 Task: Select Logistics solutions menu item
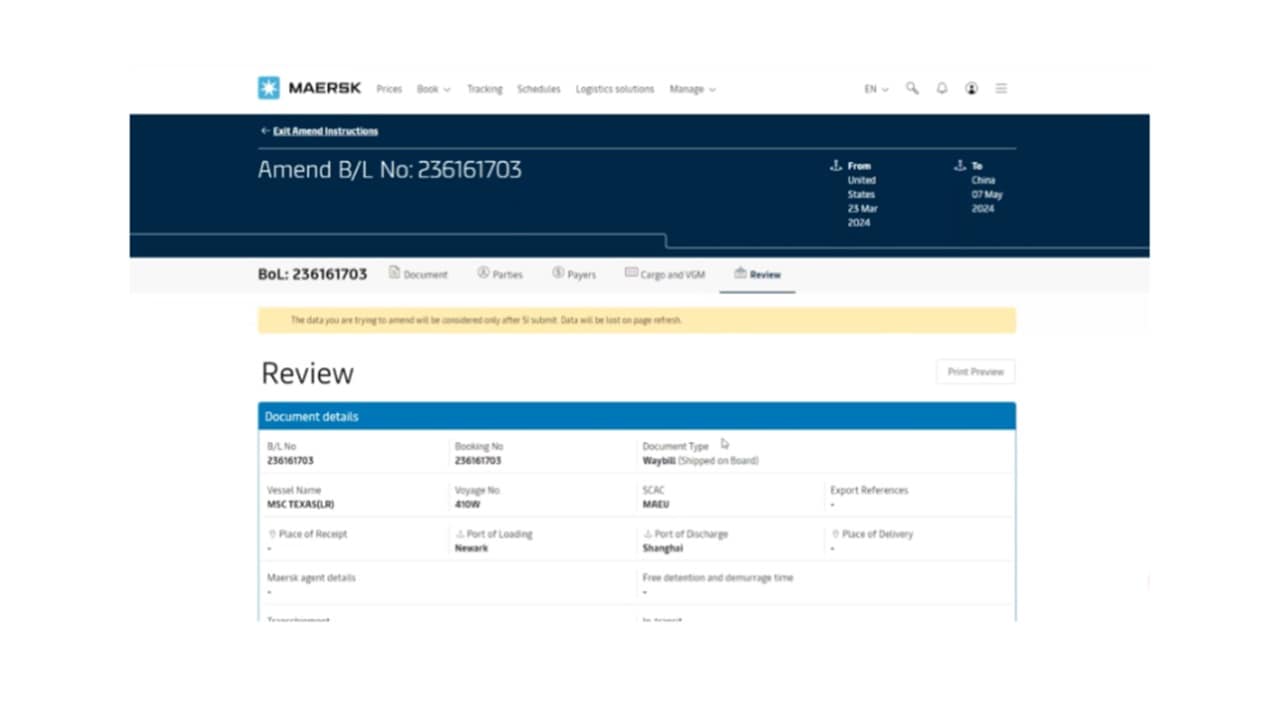click(x=614, y=89)
